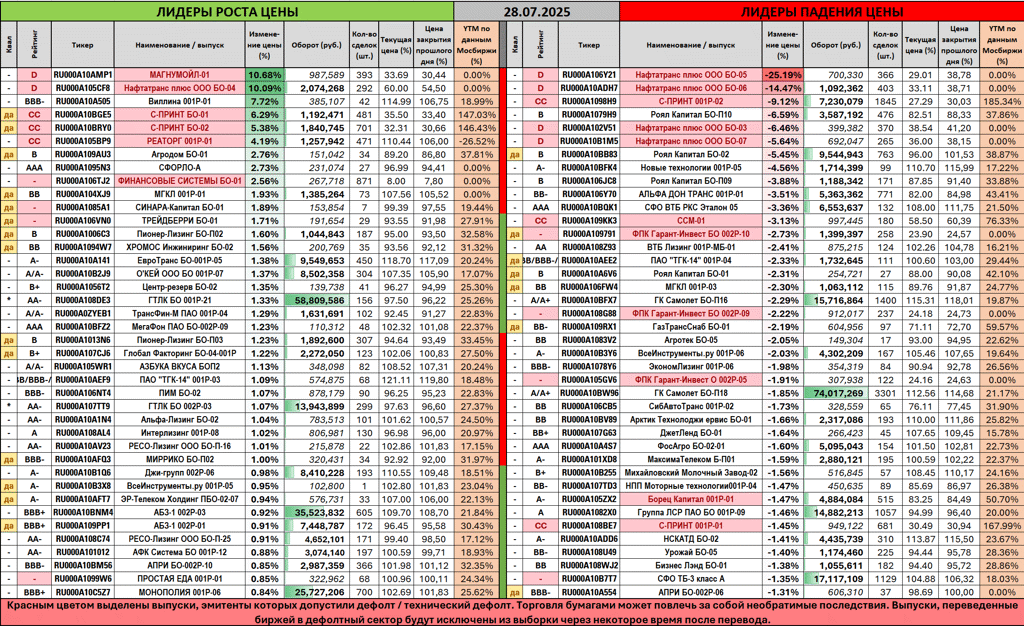Select the ФИНАНСОВЫЕ СИСТЕМЫ БО-01 cell
This screenshot has height=626, width=1024.
click(179, 180)
